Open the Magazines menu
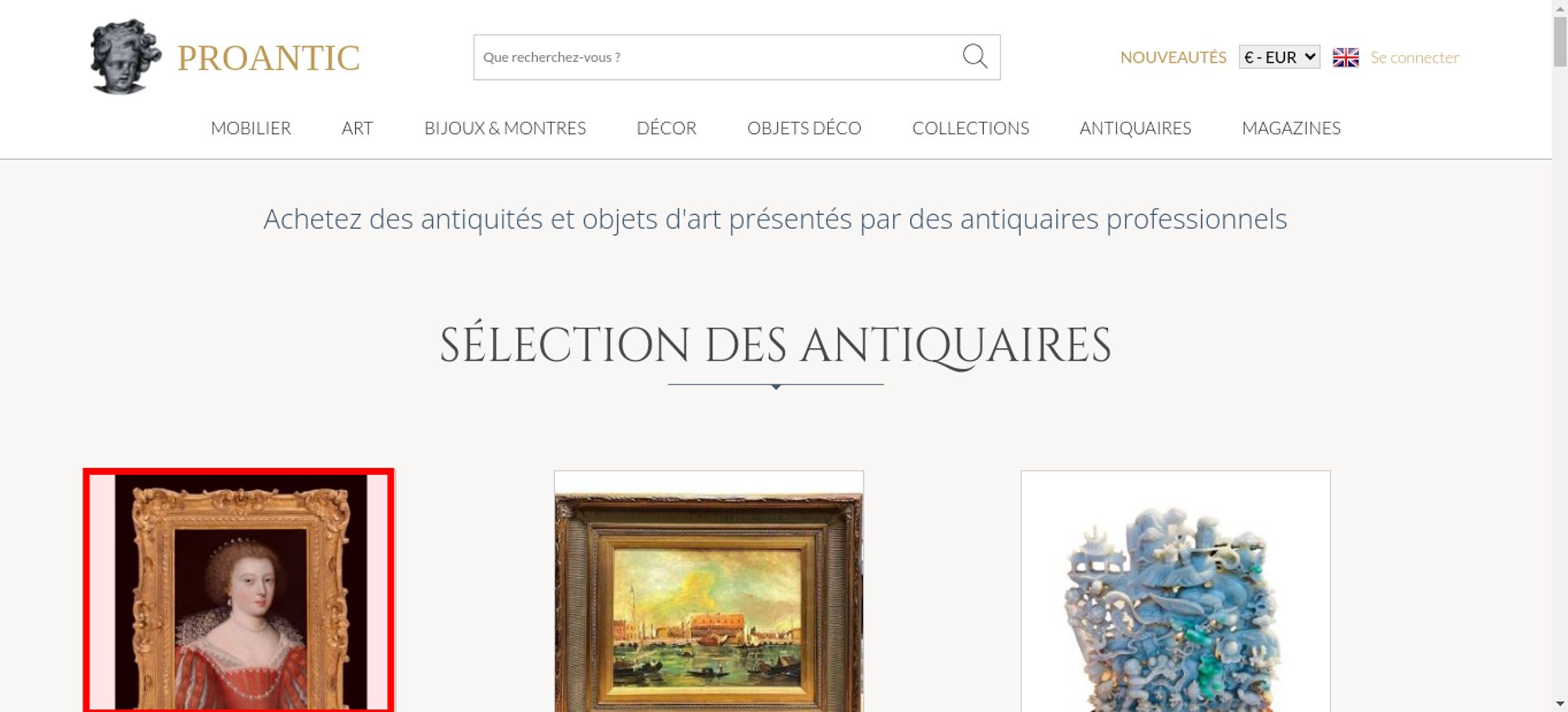The height and width of the screenshot is (712, 1568). click(x=1291, y=128)
